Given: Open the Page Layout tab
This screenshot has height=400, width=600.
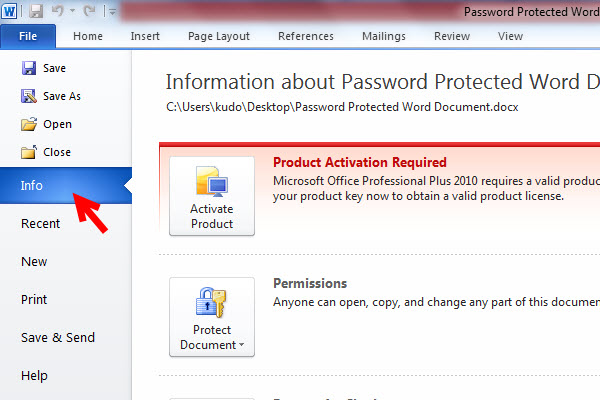Looking at the screenshot, I should (219, 36).
